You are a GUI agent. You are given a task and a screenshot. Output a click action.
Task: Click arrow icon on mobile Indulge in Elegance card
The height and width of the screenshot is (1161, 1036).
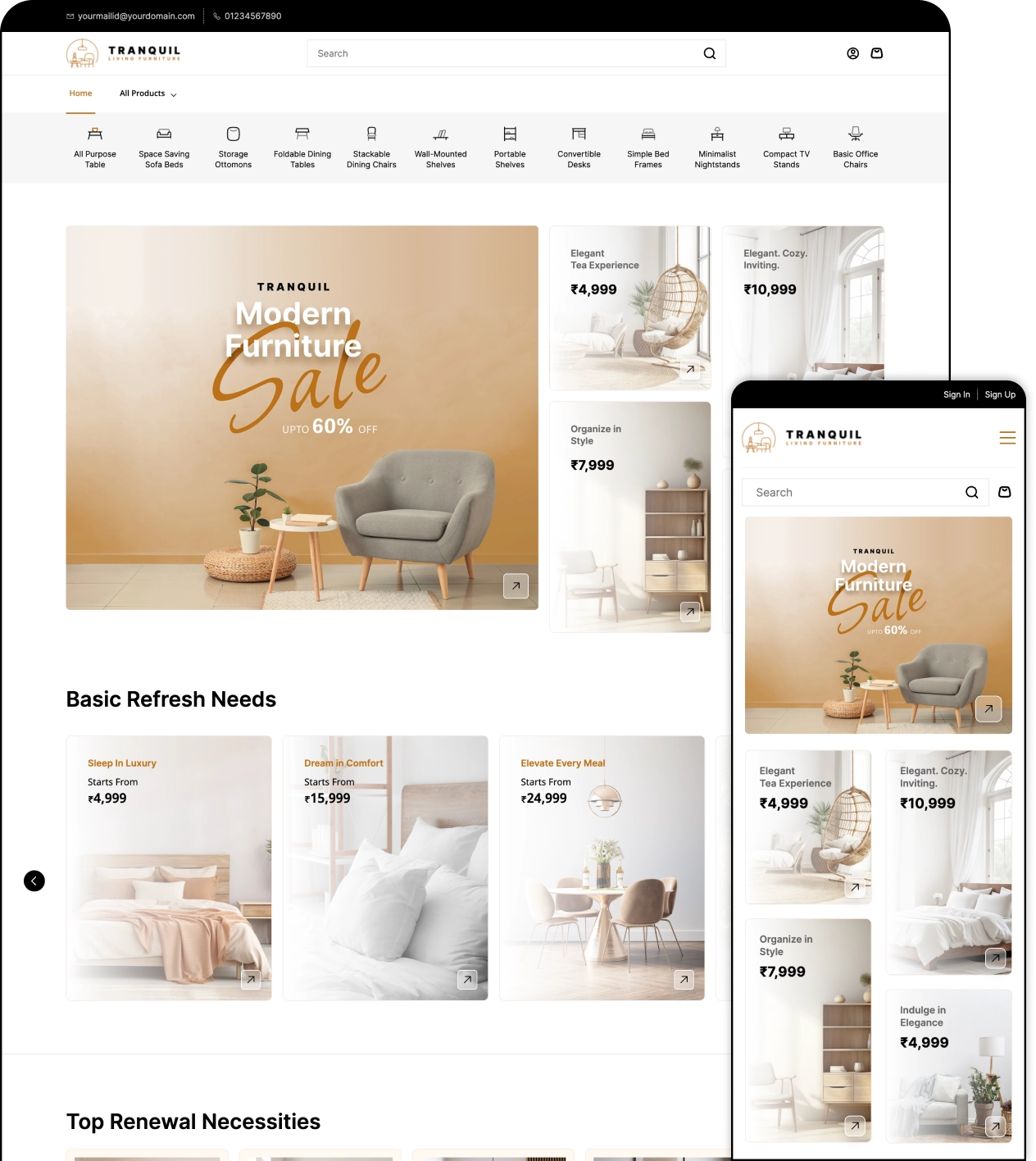pyautogui.click(x=995, y=1126)
